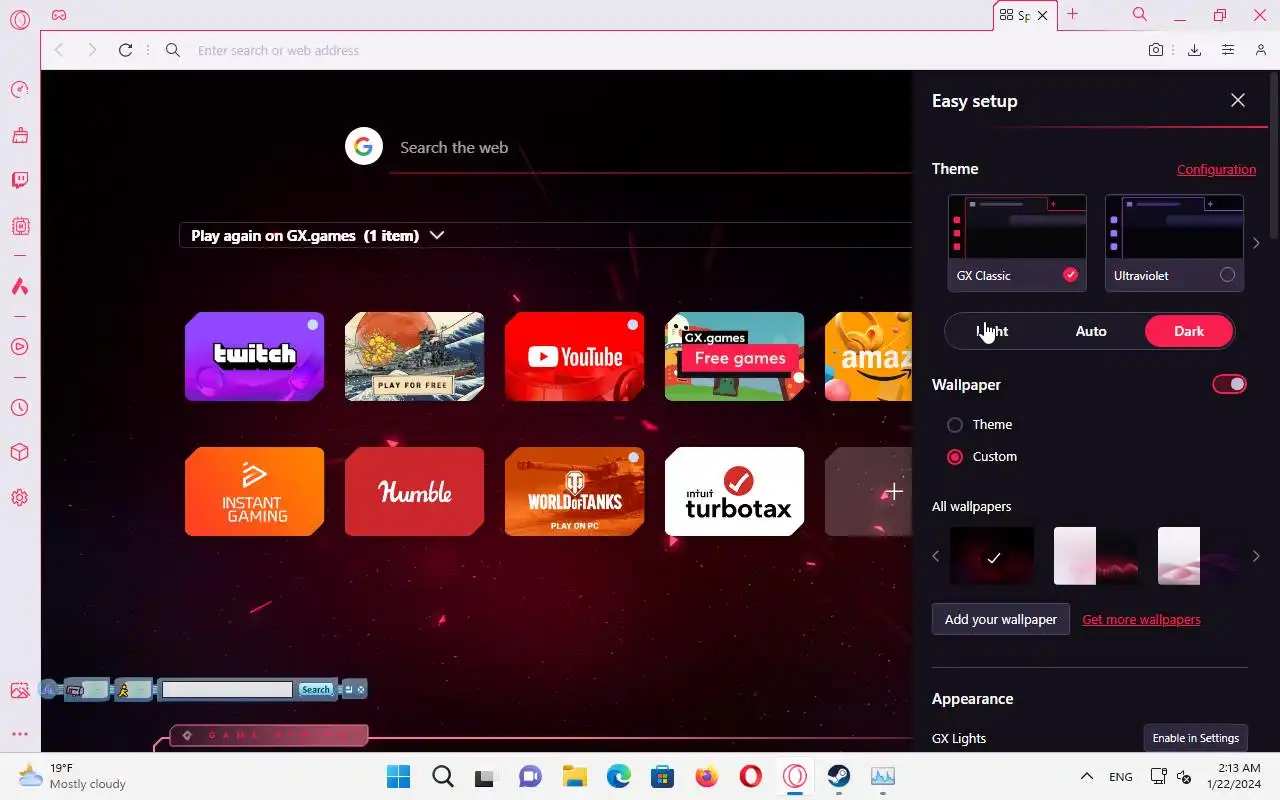This screenshot has height=800, width=1280.
Task: Click the Google logo in search box
Action: coord(364,147)
